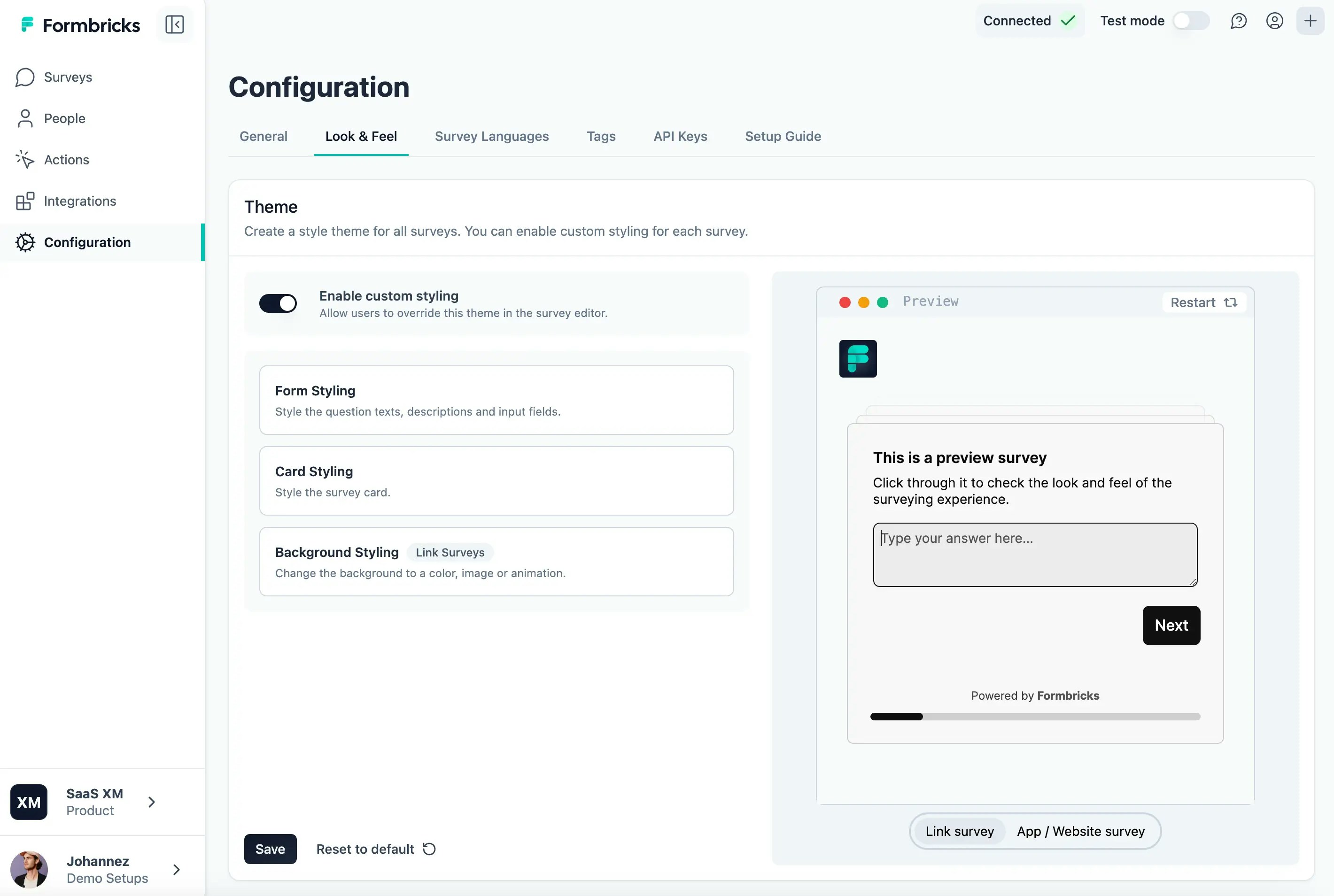Expand the Card Styling section

(x=496, y=480)
